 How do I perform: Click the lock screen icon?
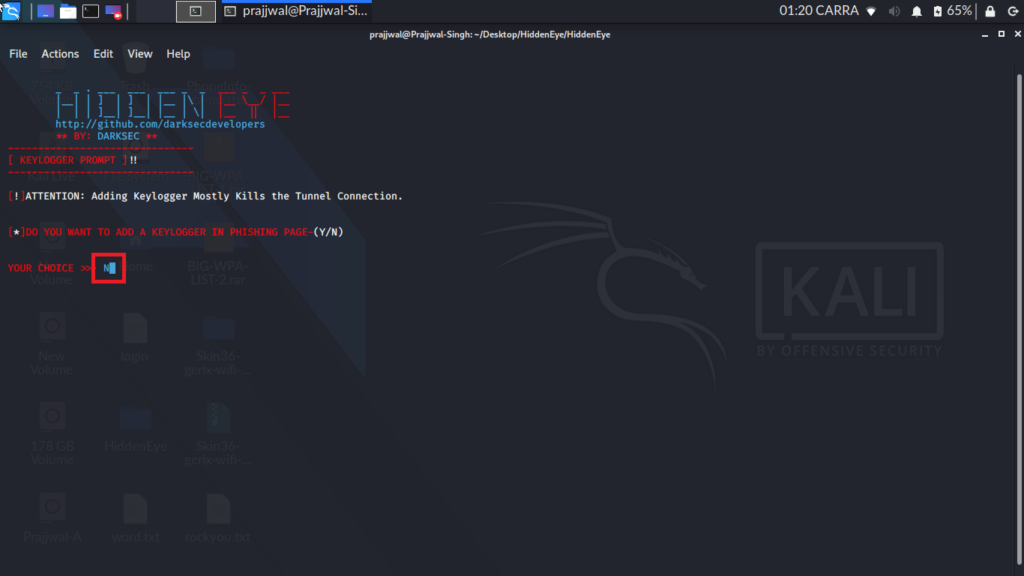pos(990,11)
